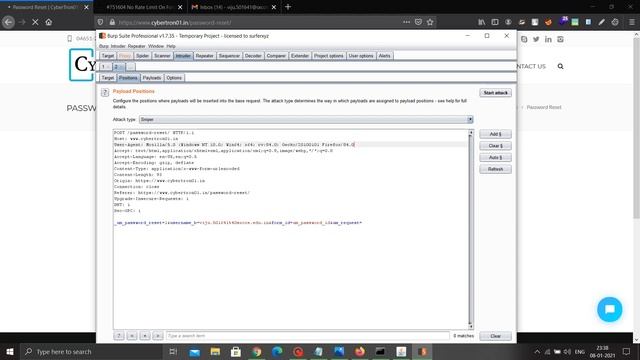The height and width of the screenshot is (360, 640).
Task: Click the Start attack button
Action: point(496,93)
